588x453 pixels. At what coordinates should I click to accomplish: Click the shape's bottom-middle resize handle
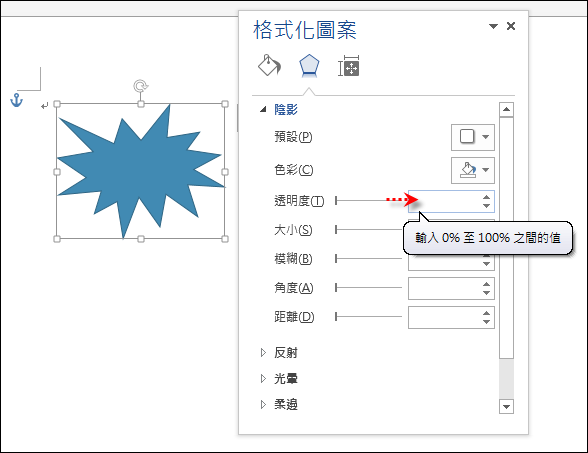coord(141,238)
